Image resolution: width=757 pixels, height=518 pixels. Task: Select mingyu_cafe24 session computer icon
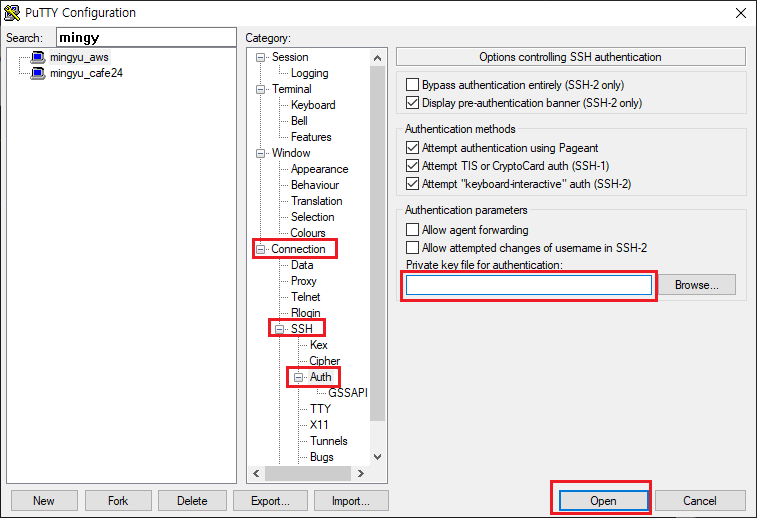tap(38, 73)
